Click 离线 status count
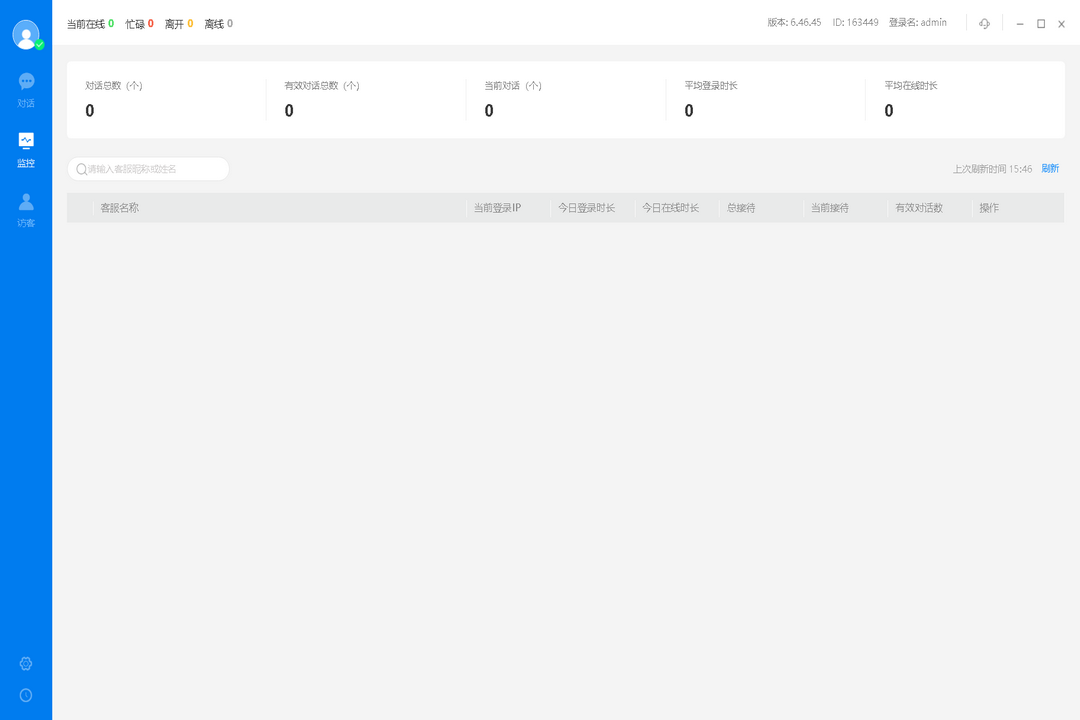Viewport: 1080px width, 720px height. pos(218,24)
